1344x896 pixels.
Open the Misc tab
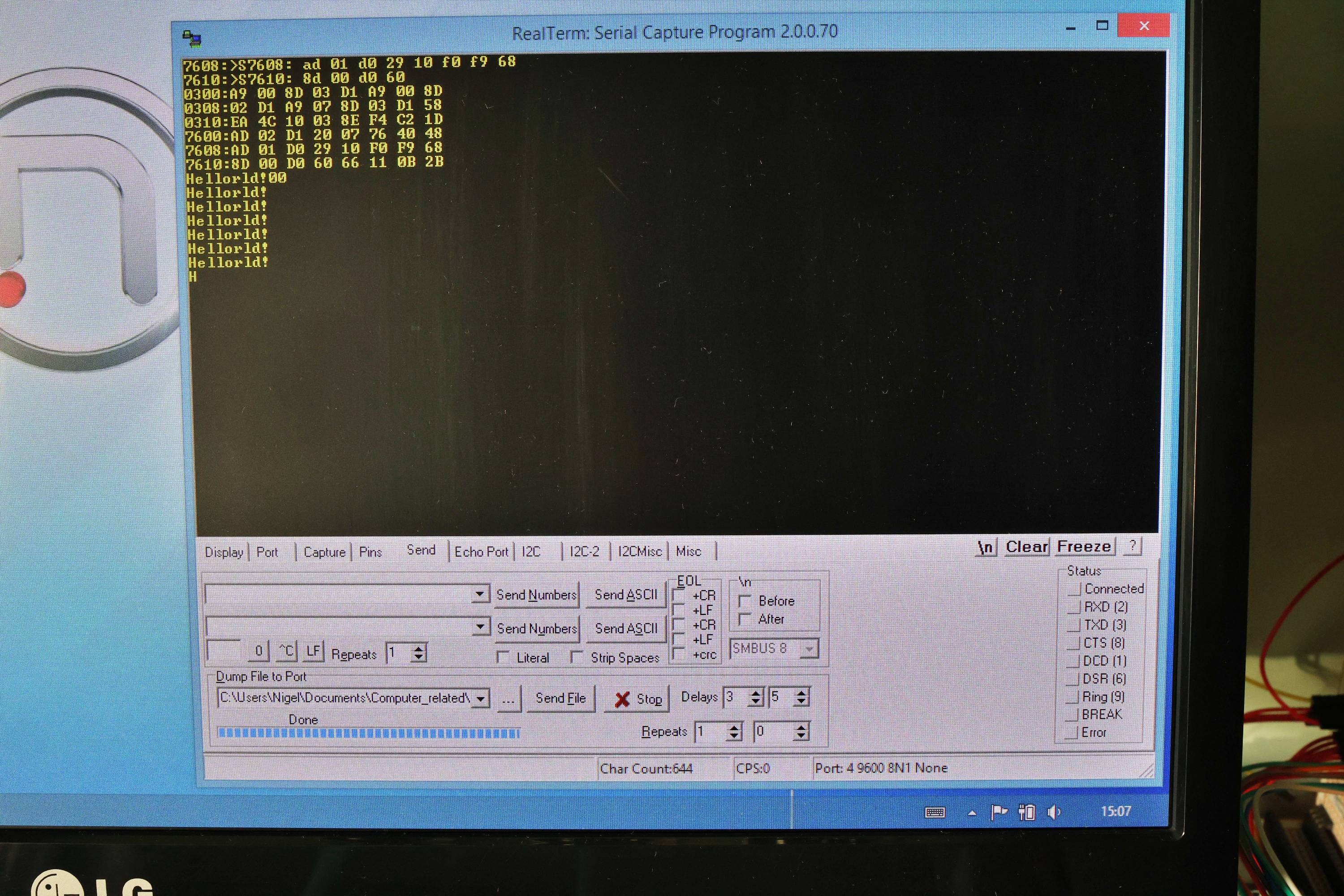pyautogui.click(x=689, y=552)
